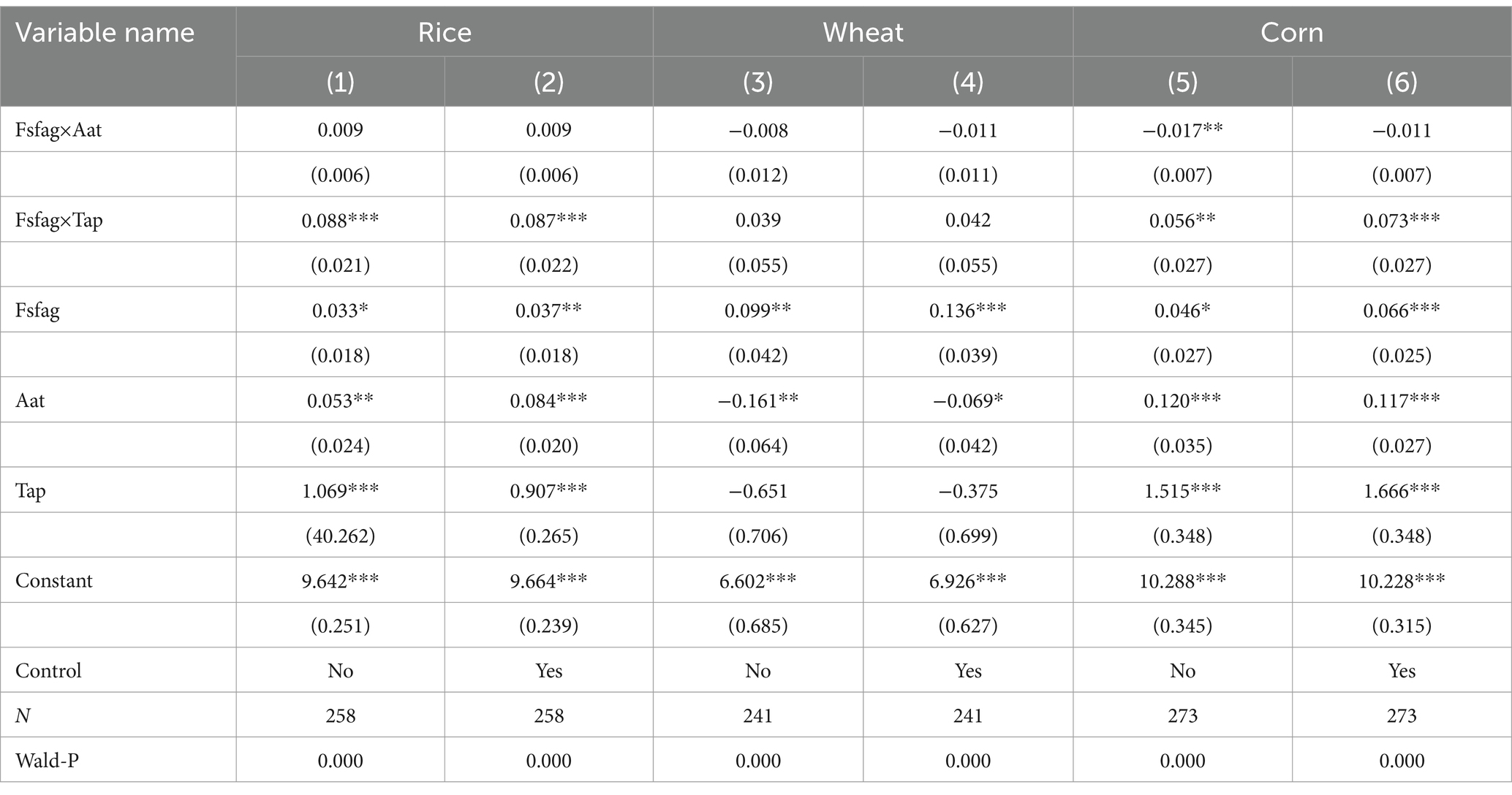Select the −0.161** Aat cell
The height and width of the screenshot is (795, 1512).
click(758, 400)
